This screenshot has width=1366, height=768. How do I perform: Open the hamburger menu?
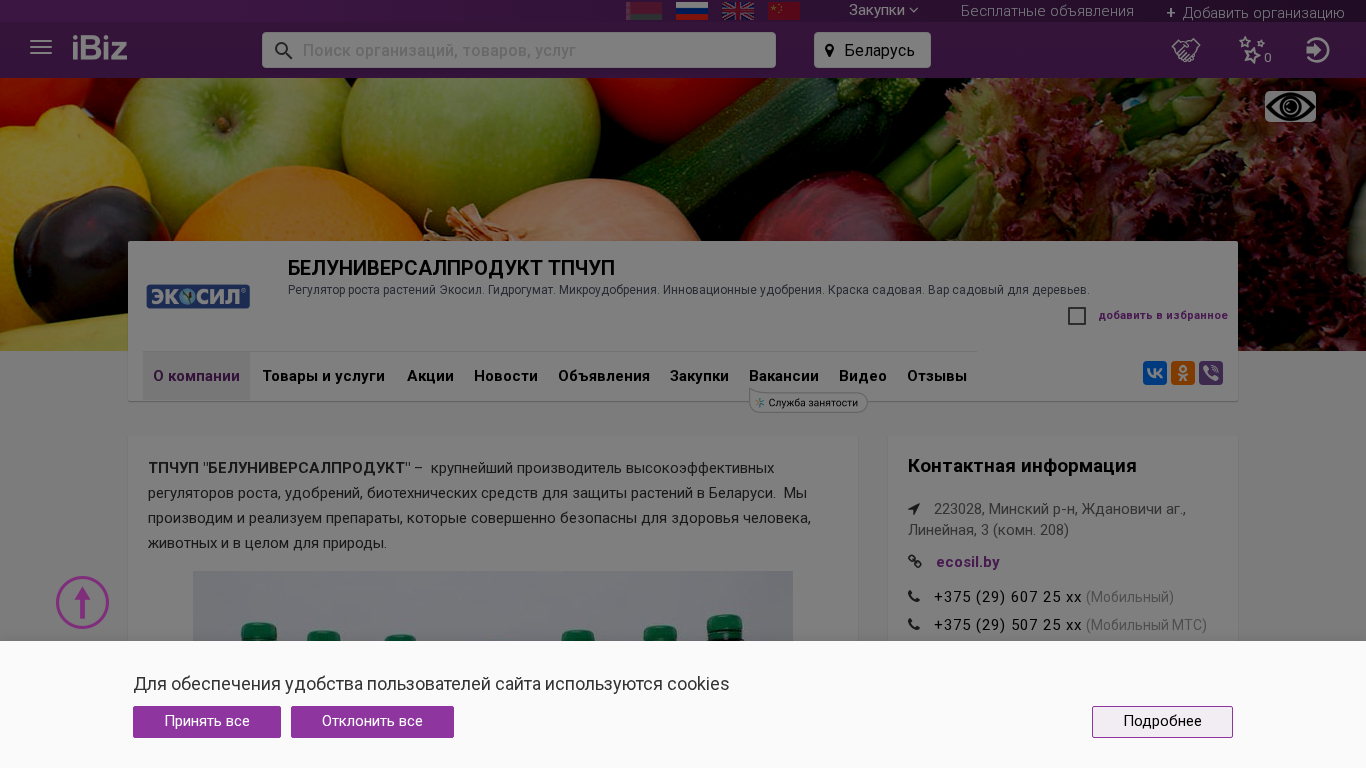41,47
